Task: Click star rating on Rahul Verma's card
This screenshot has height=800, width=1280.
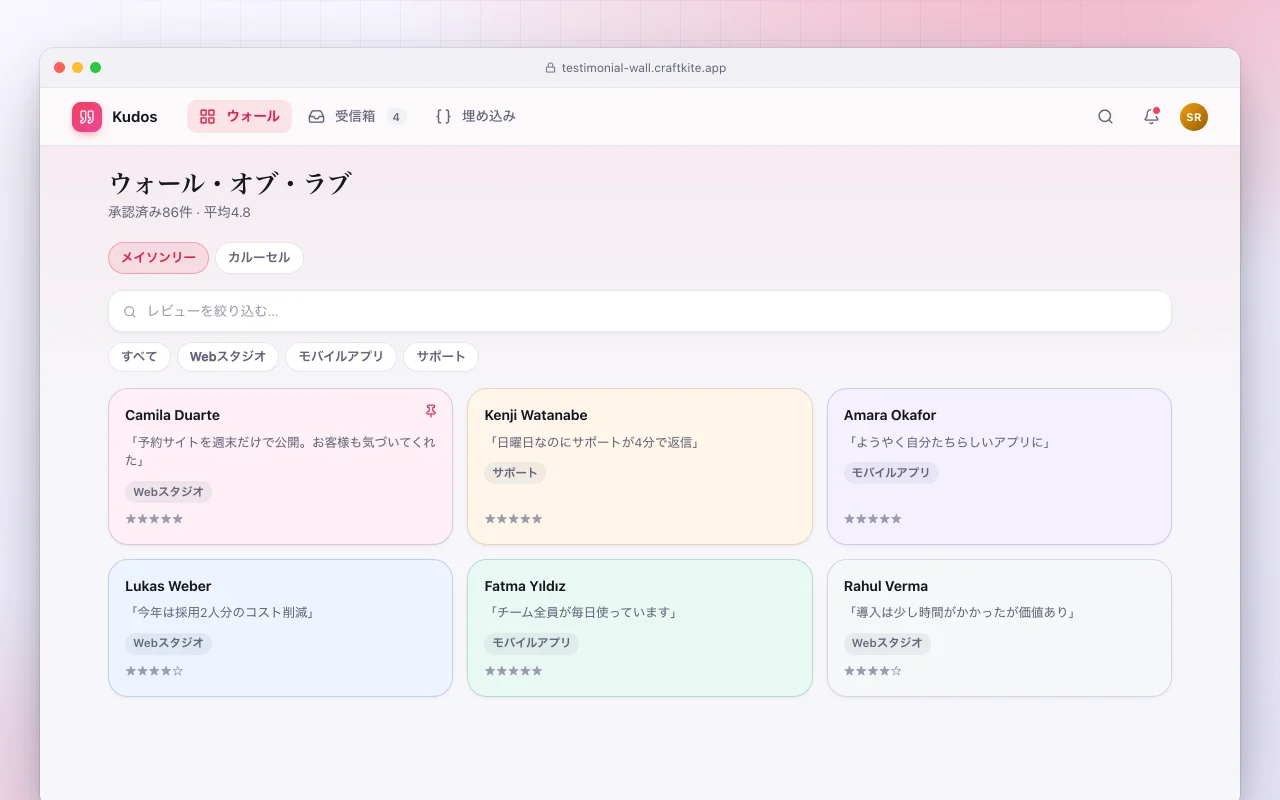Action: [873, 671]
